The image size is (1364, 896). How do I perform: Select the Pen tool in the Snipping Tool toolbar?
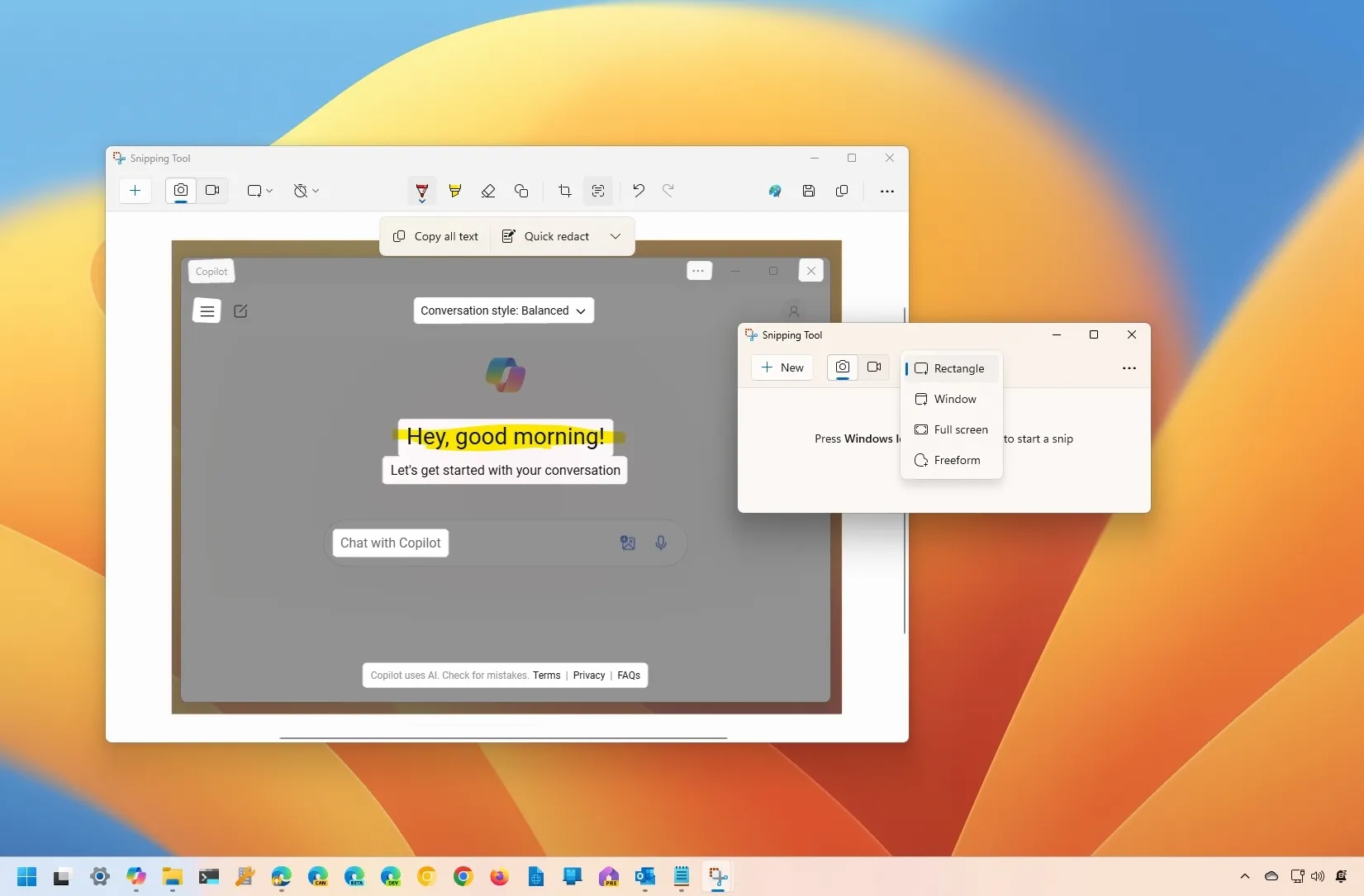point(421,191)
